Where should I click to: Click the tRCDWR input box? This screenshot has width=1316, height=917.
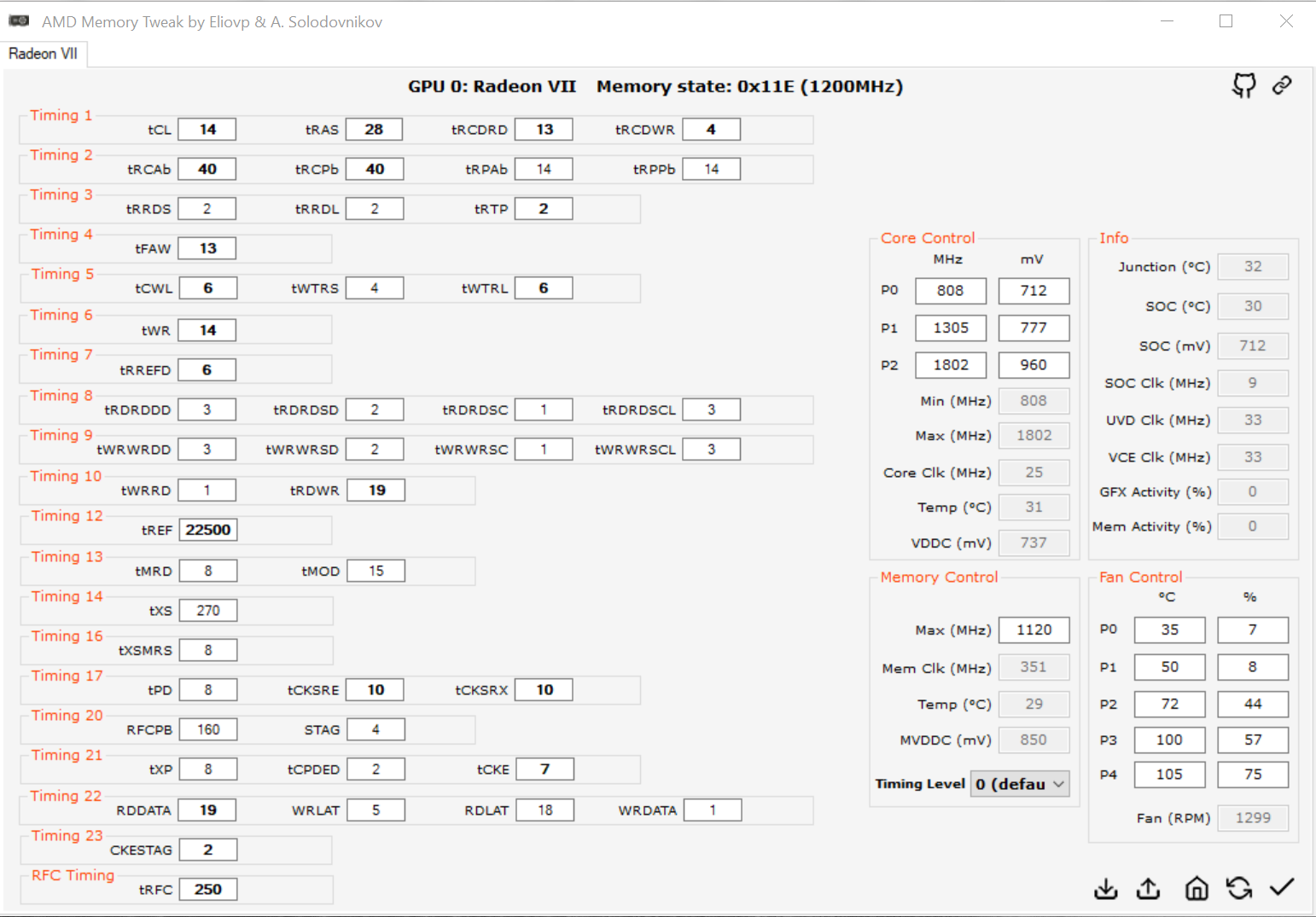click(711, 130)
